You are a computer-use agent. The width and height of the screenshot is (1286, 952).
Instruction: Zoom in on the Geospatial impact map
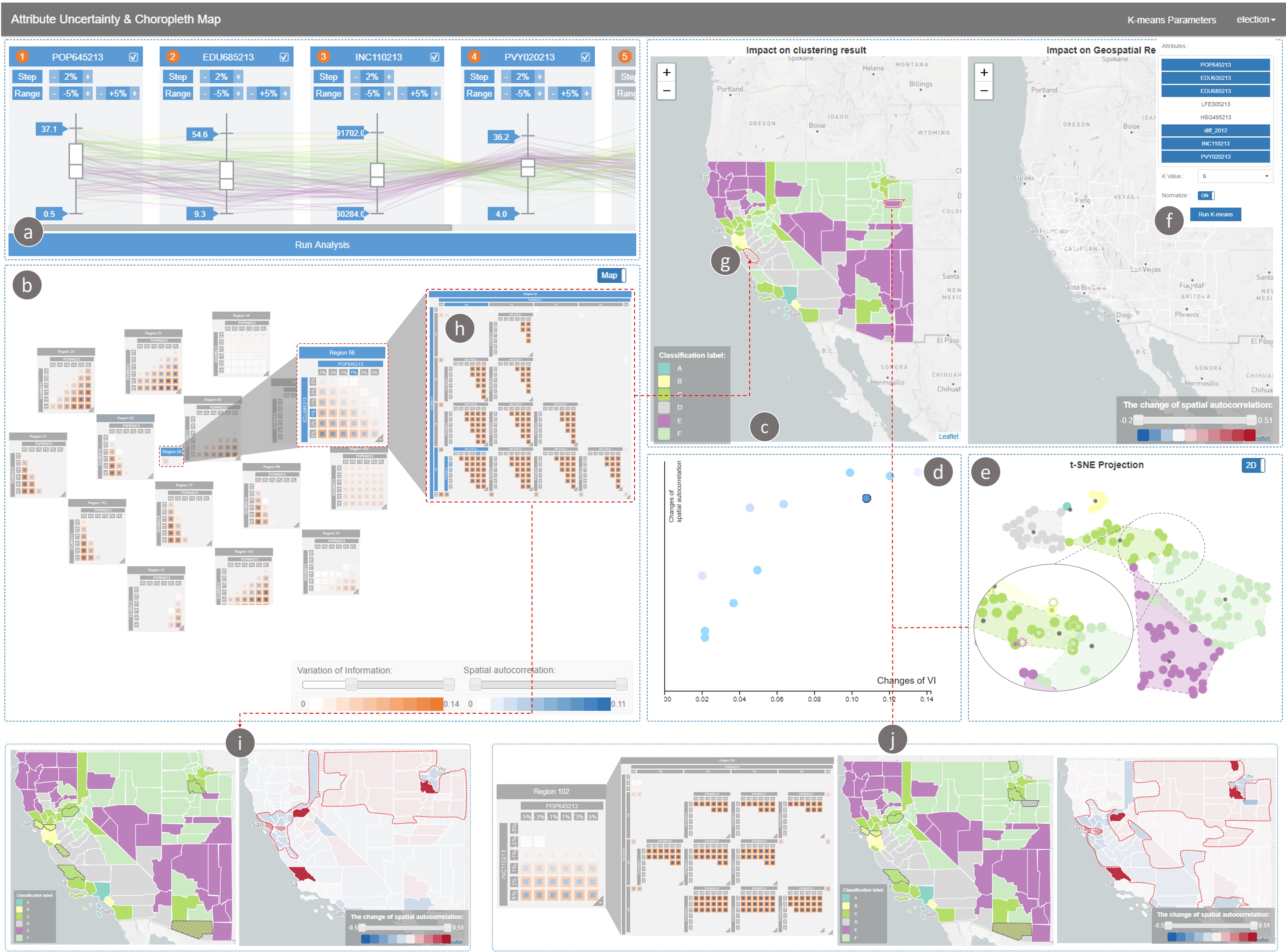click(x=983, y=72)
